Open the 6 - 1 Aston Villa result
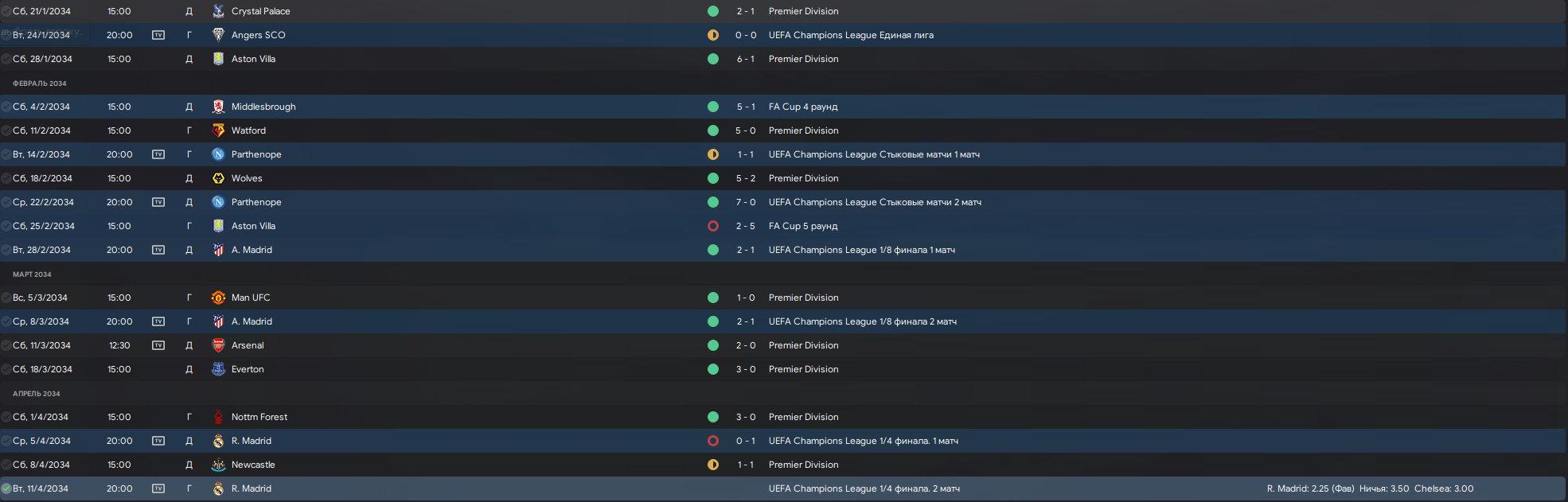Viewport: 1568px width, 502px height. tap(746, 59)
